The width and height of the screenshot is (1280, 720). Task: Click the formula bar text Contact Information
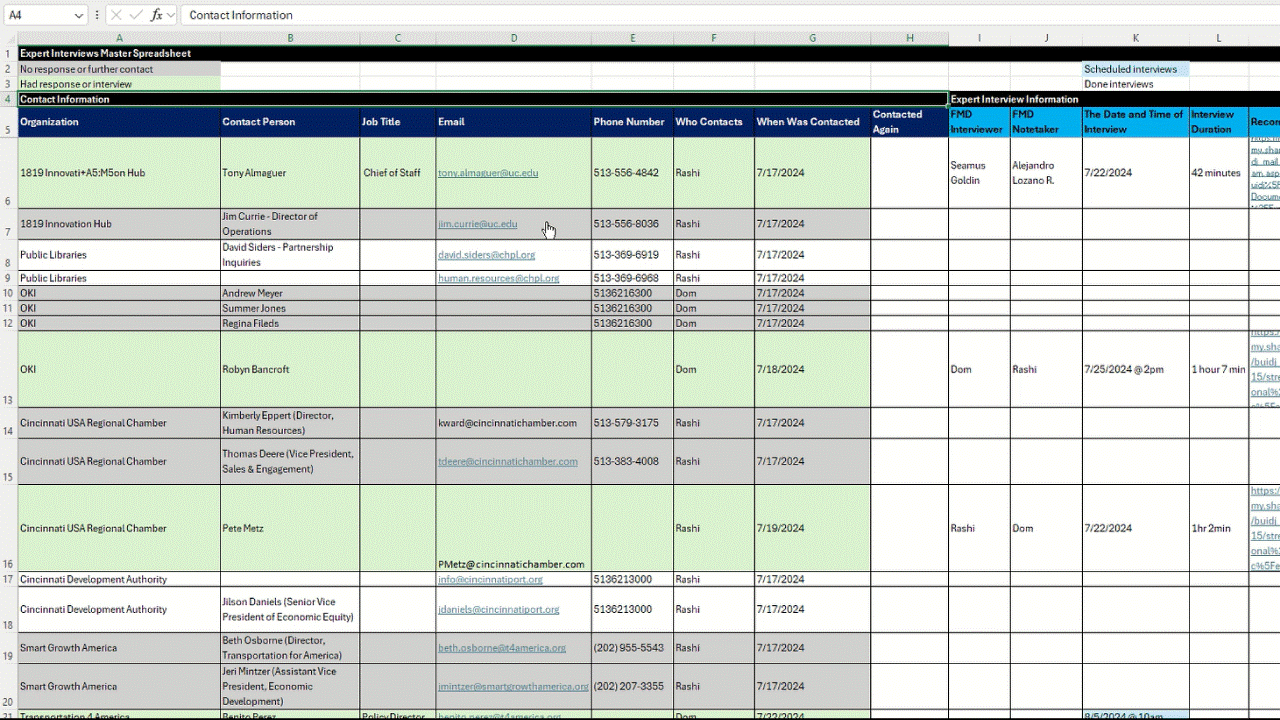pos(241,15)
